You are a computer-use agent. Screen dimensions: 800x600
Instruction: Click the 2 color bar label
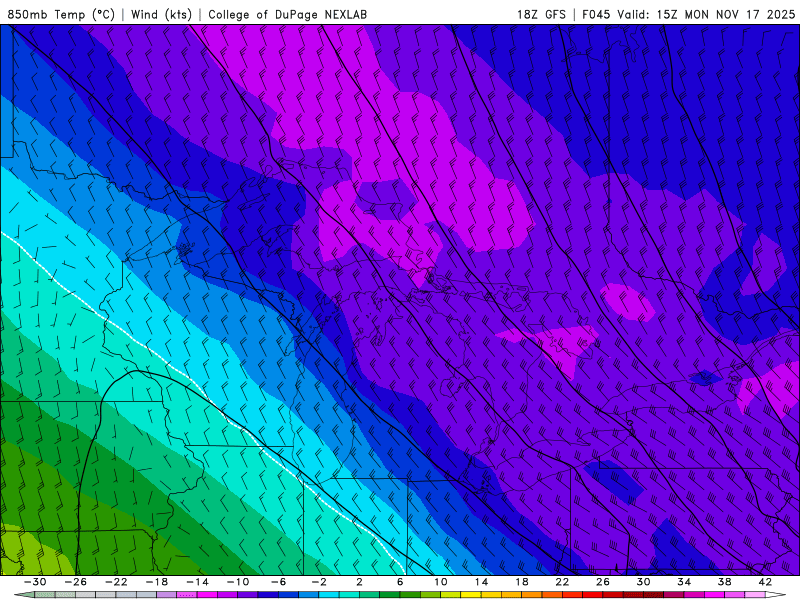pos(359,582)
